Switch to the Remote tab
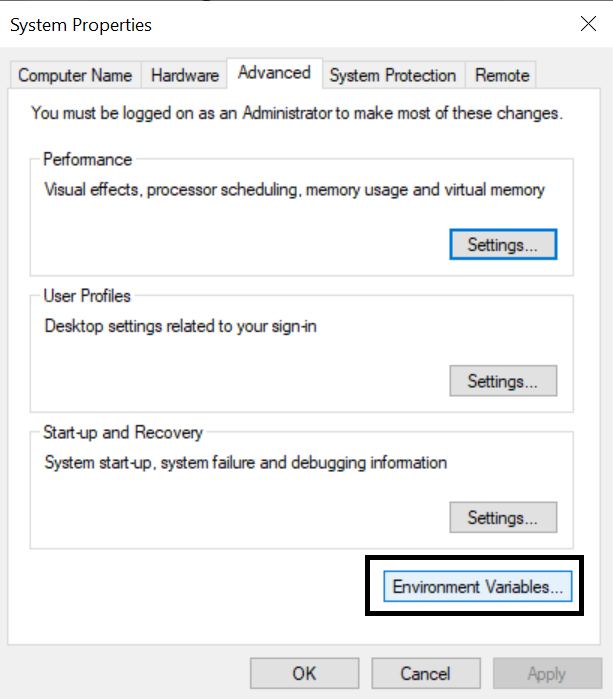 (502, 75)
